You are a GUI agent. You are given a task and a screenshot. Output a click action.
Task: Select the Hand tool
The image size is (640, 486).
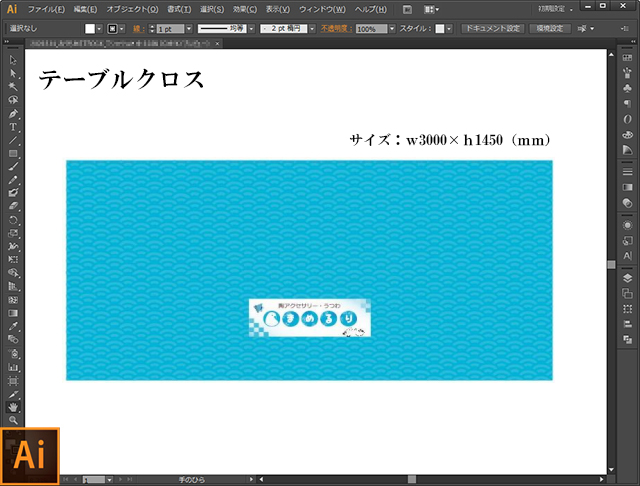coord(13,407)
